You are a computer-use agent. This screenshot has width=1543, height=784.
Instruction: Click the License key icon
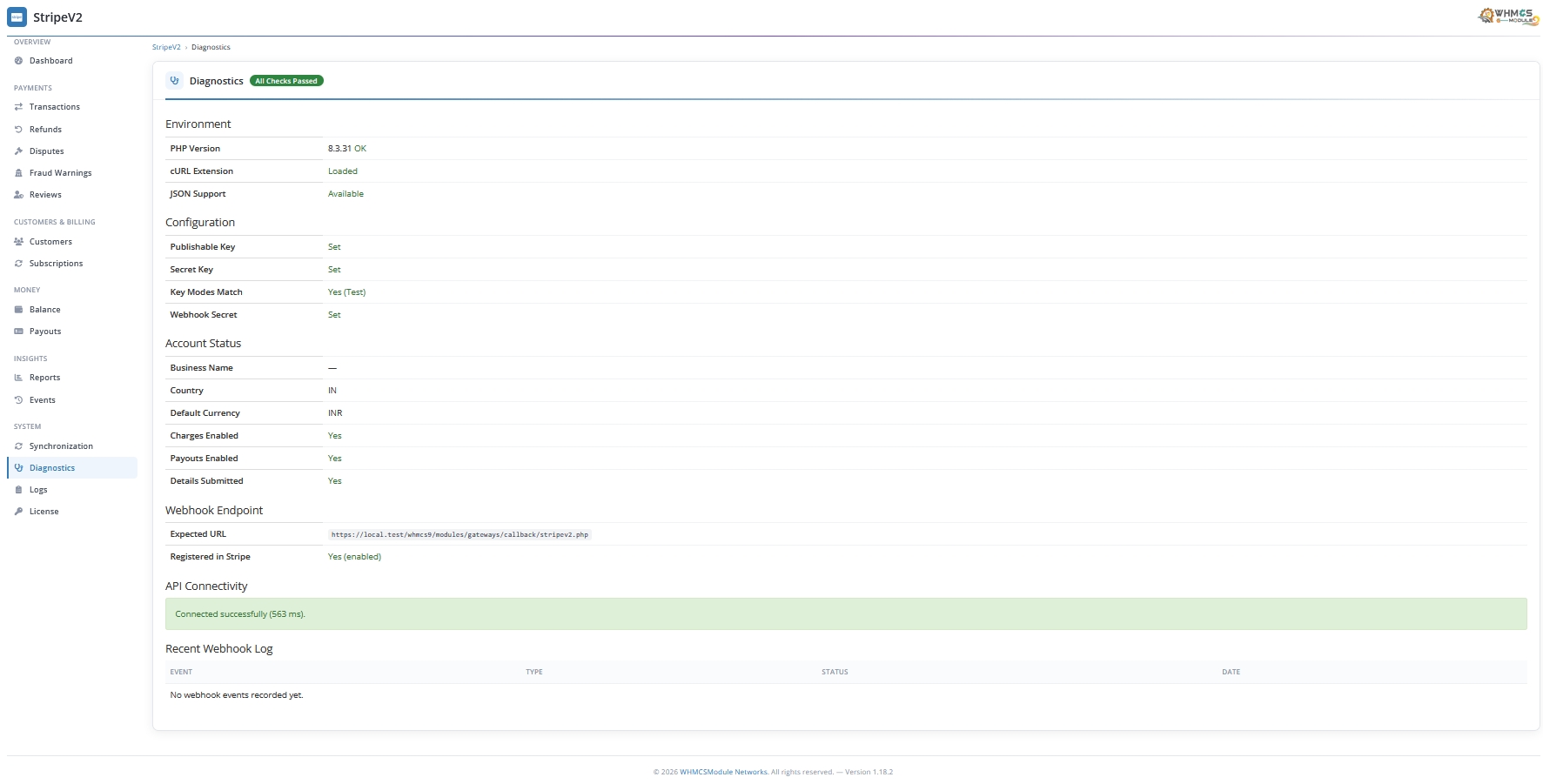click(18, 512)
